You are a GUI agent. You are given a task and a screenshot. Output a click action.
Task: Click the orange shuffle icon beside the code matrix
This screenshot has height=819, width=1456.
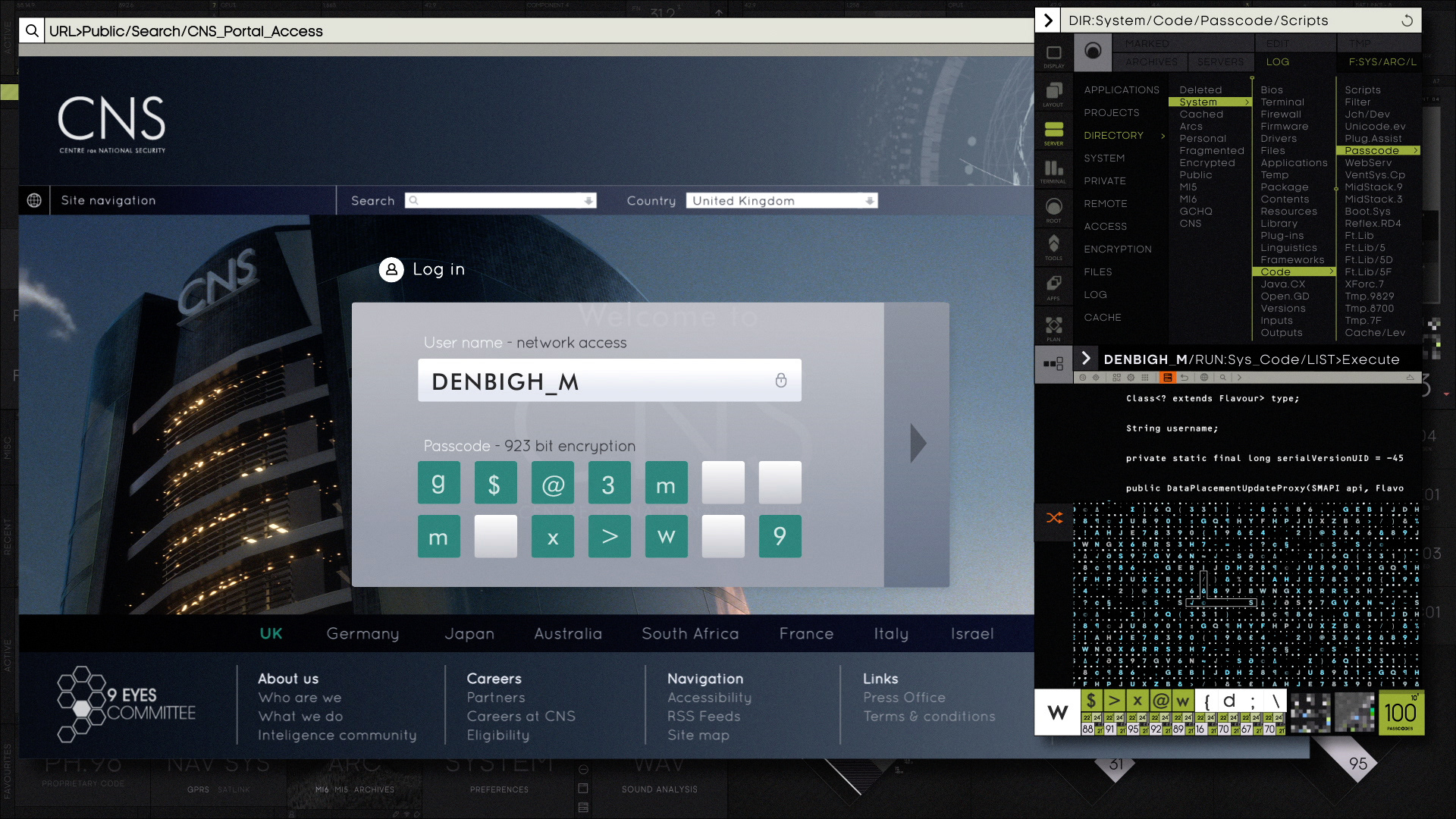1054,519
